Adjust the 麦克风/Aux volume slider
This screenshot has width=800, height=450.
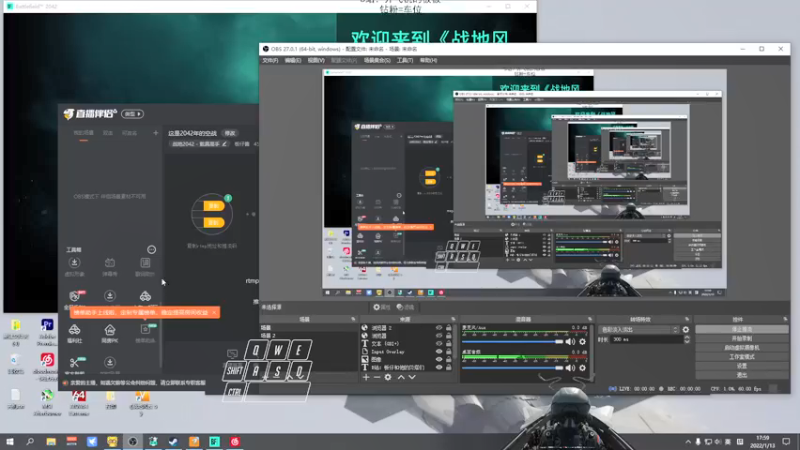(512, 342)
